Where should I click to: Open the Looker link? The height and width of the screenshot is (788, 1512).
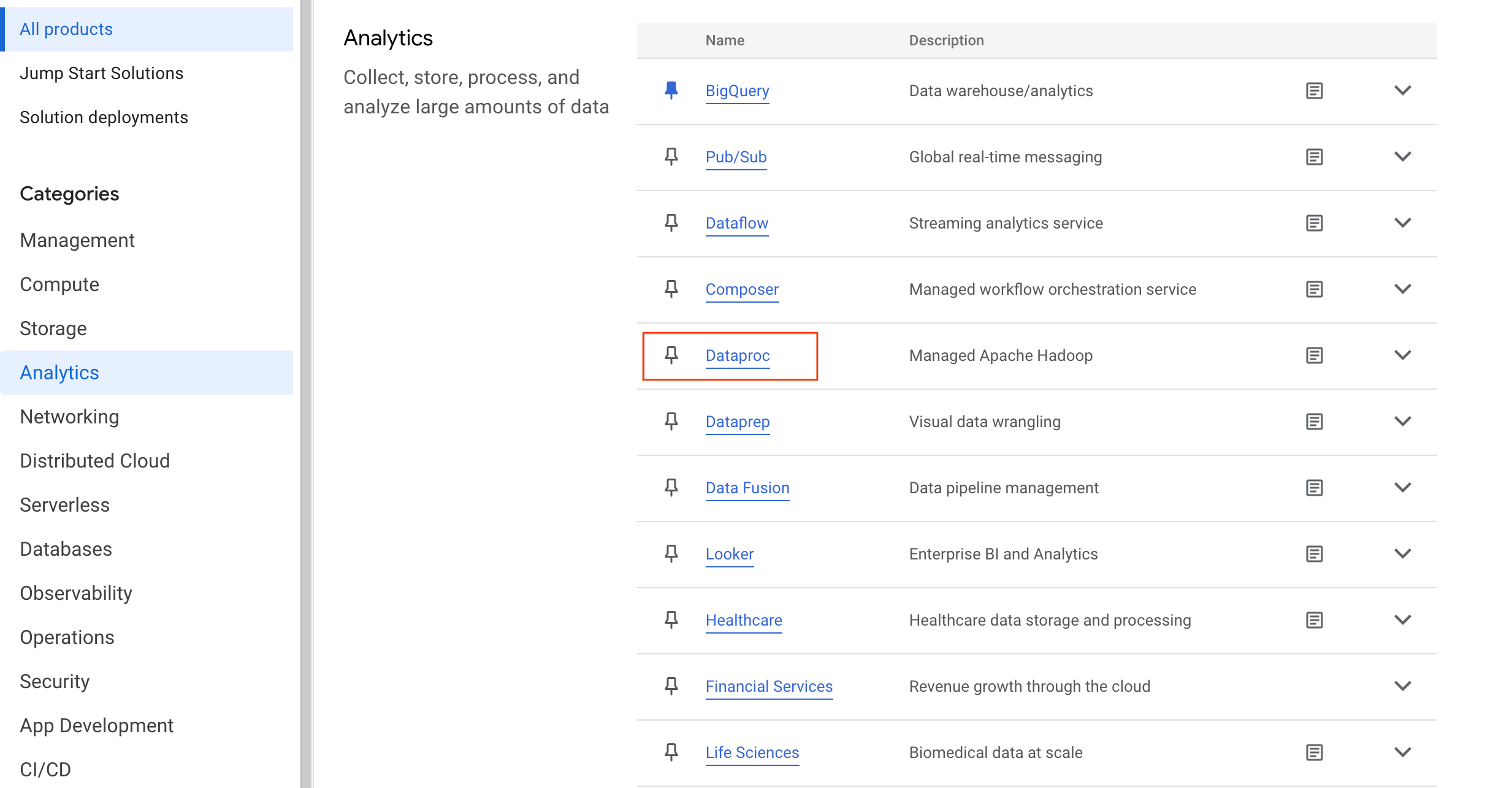point(730,554)
